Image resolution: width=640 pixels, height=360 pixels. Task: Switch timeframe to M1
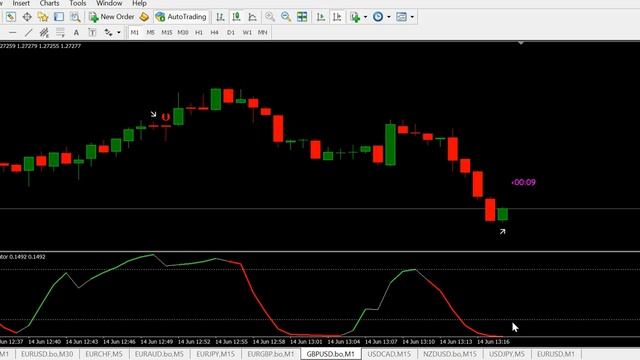coord(135,32)
